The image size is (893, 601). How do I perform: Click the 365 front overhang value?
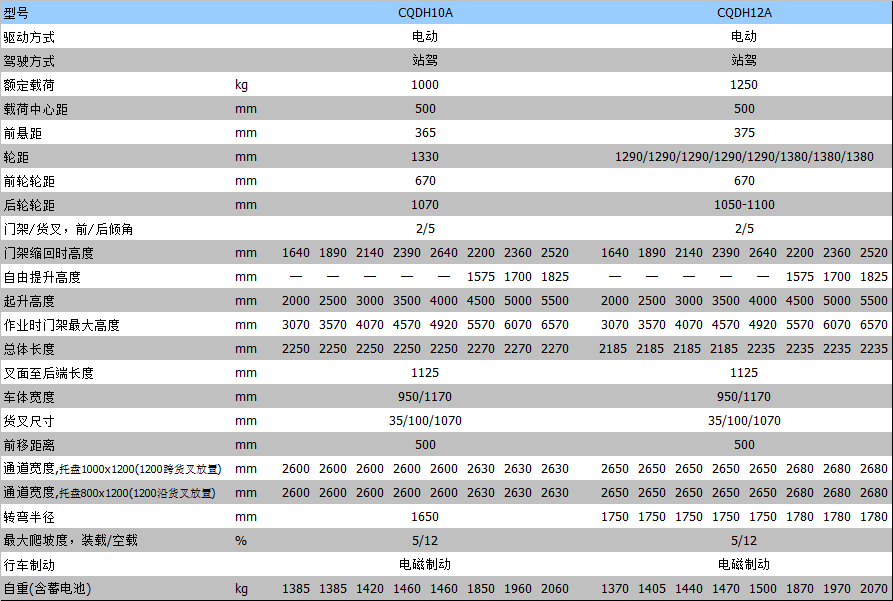[x=425, y=132]
